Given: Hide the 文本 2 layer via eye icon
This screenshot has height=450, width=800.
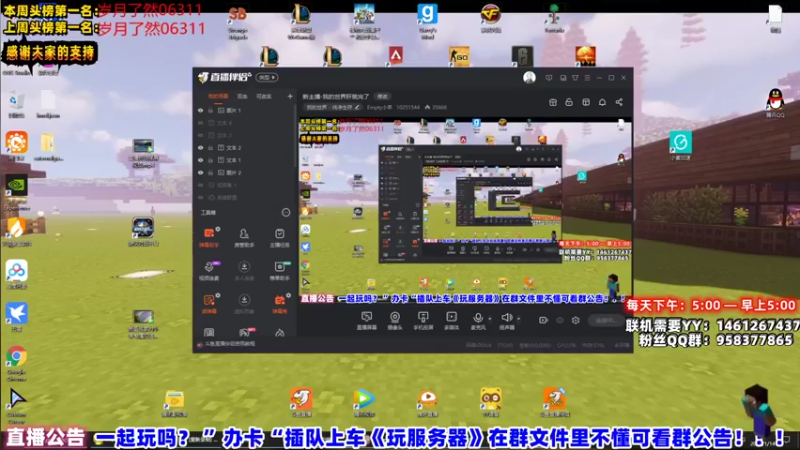Looking at the screenshot, I should pyautogui.click(x=201, y=147).
